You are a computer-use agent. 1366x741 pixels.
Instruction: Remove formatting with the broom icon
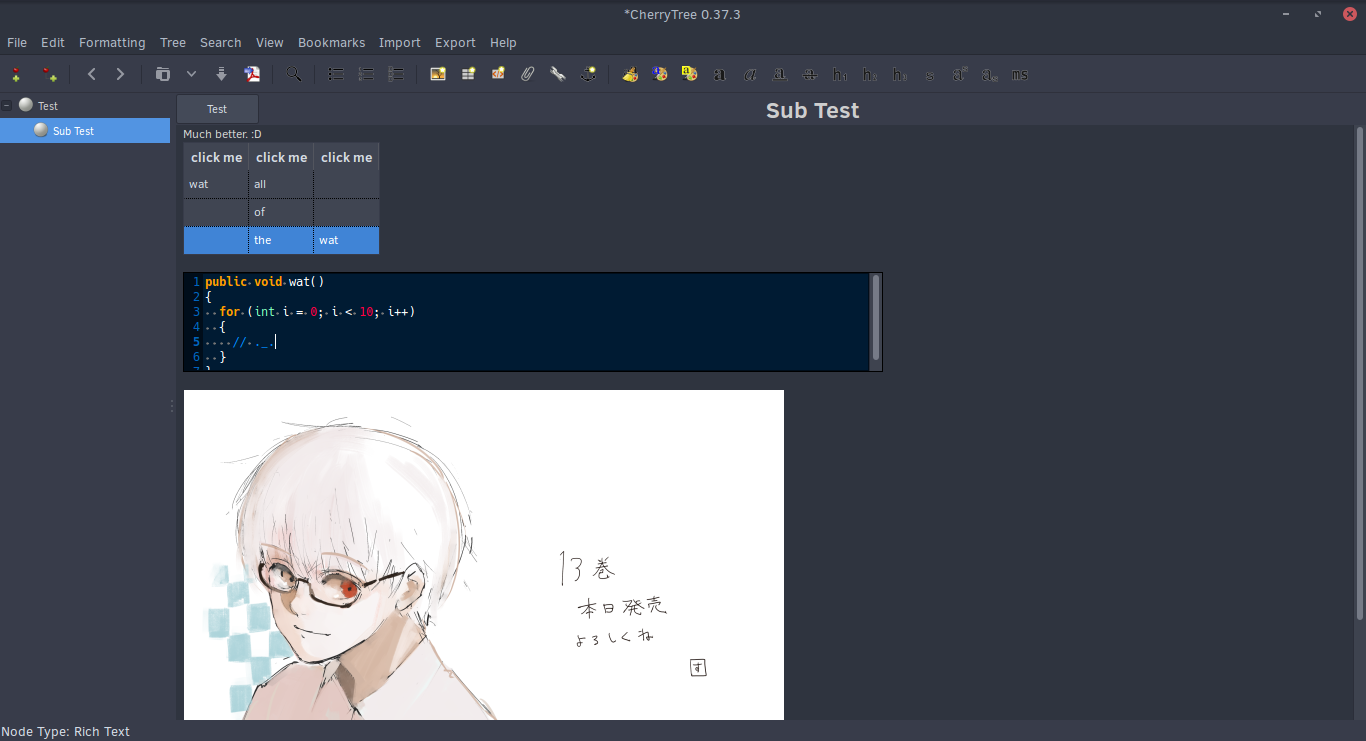[630, 74]
